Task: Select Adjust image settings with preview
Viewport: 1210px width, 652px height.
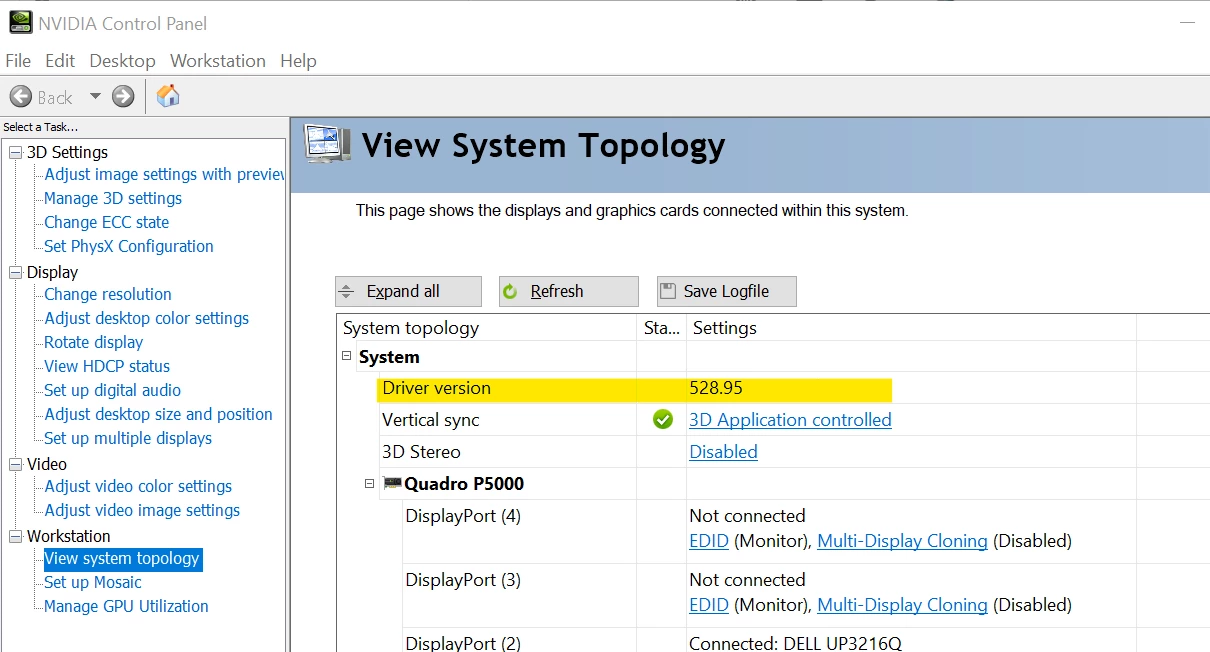Action: (x=165, y=174)
